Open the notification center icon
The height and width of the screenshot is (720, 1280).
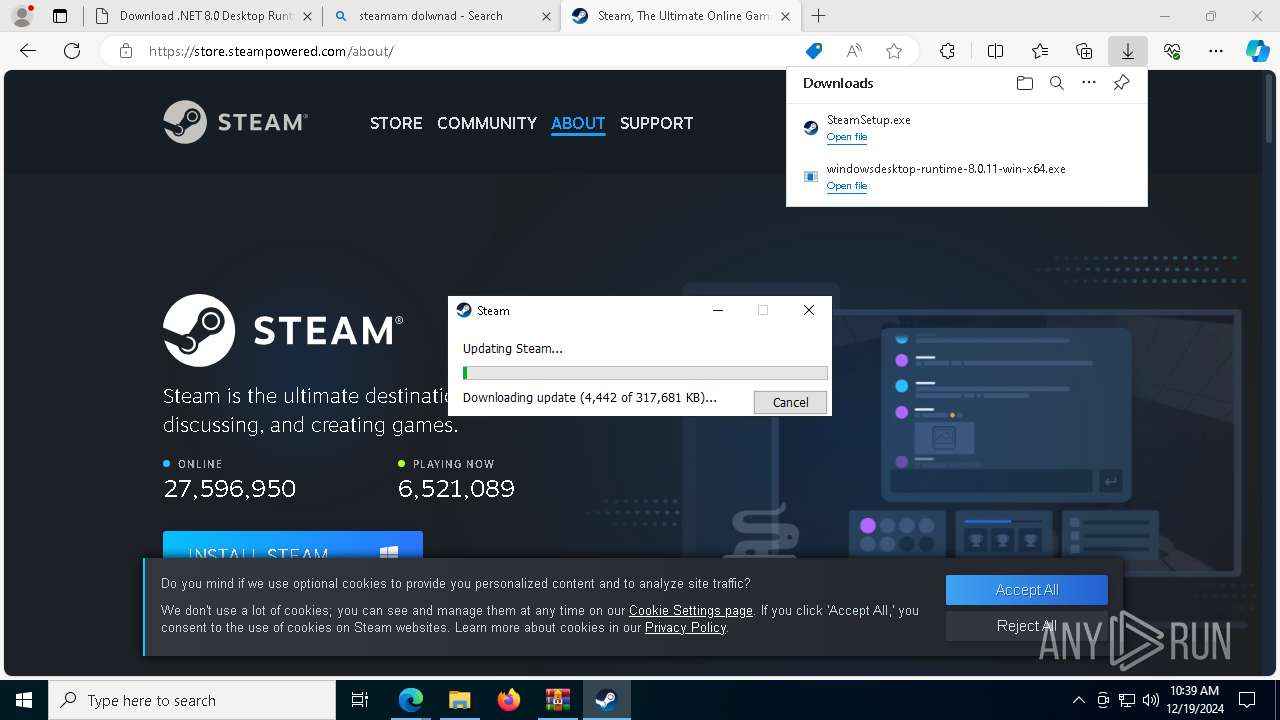(1247, 700)
